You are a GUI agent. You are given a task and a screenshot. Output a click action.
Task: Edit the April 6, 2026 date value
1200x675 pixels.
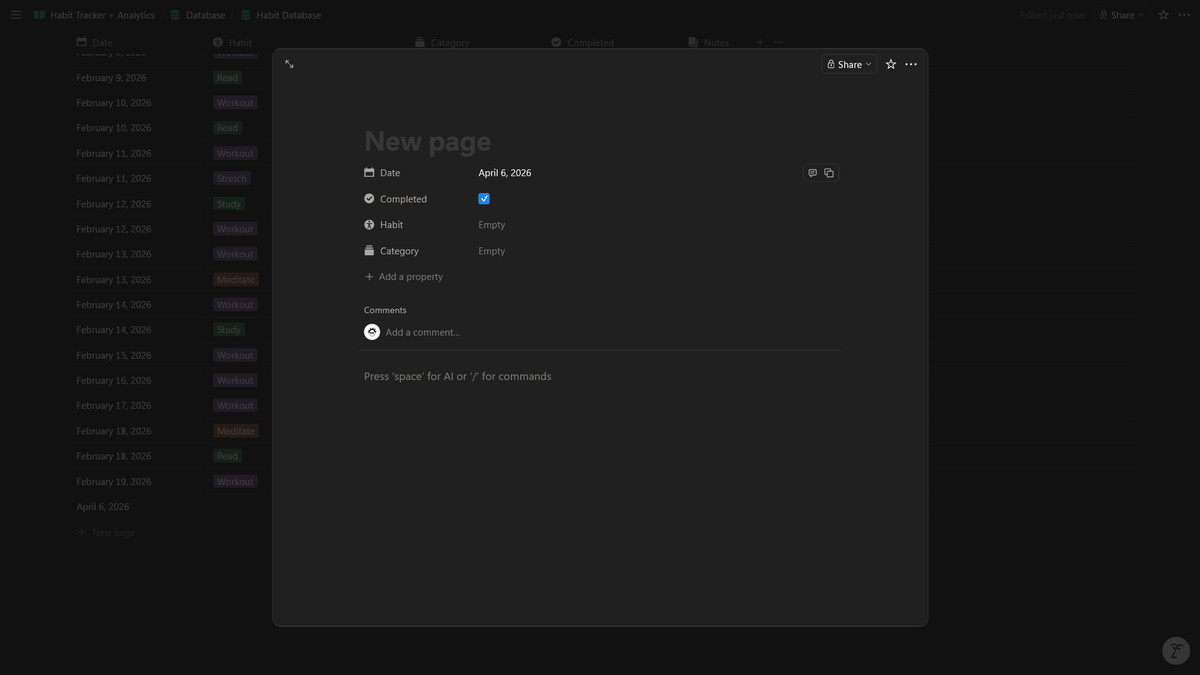(x=505, y=173)
